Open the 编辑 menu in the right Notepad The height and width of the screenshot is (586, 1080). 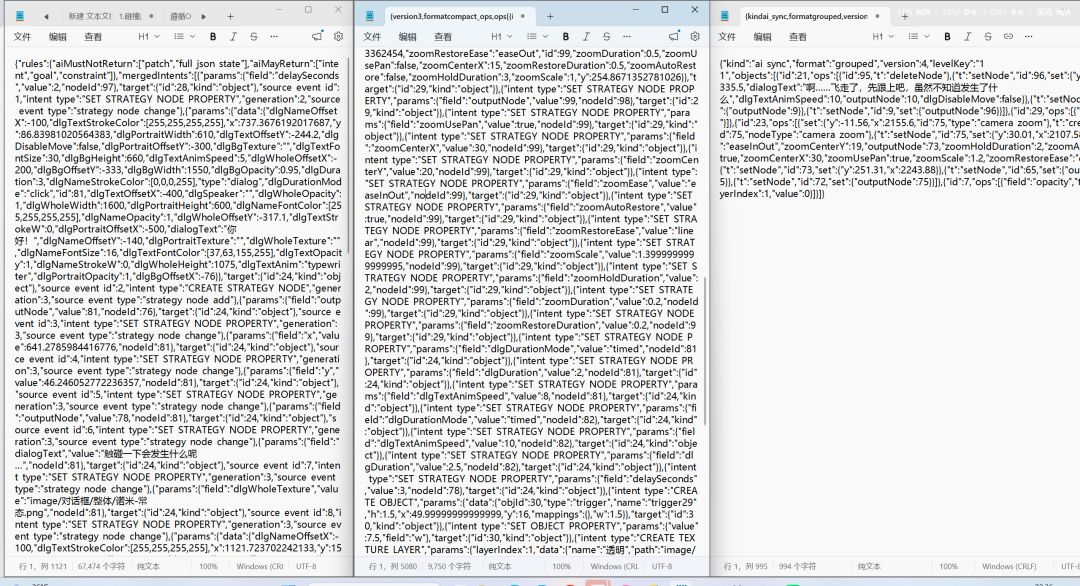(762, 36)
